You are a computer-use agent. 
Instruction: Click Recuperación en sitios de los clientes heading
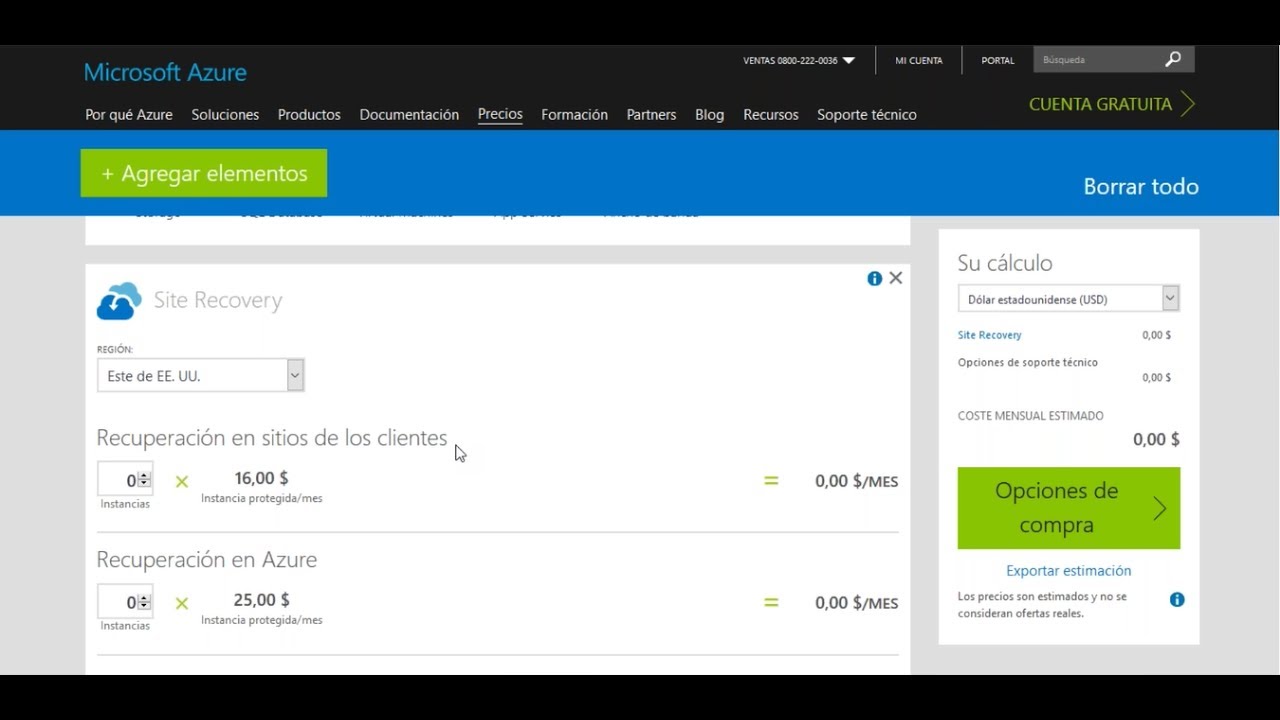(x=272, y=438)
